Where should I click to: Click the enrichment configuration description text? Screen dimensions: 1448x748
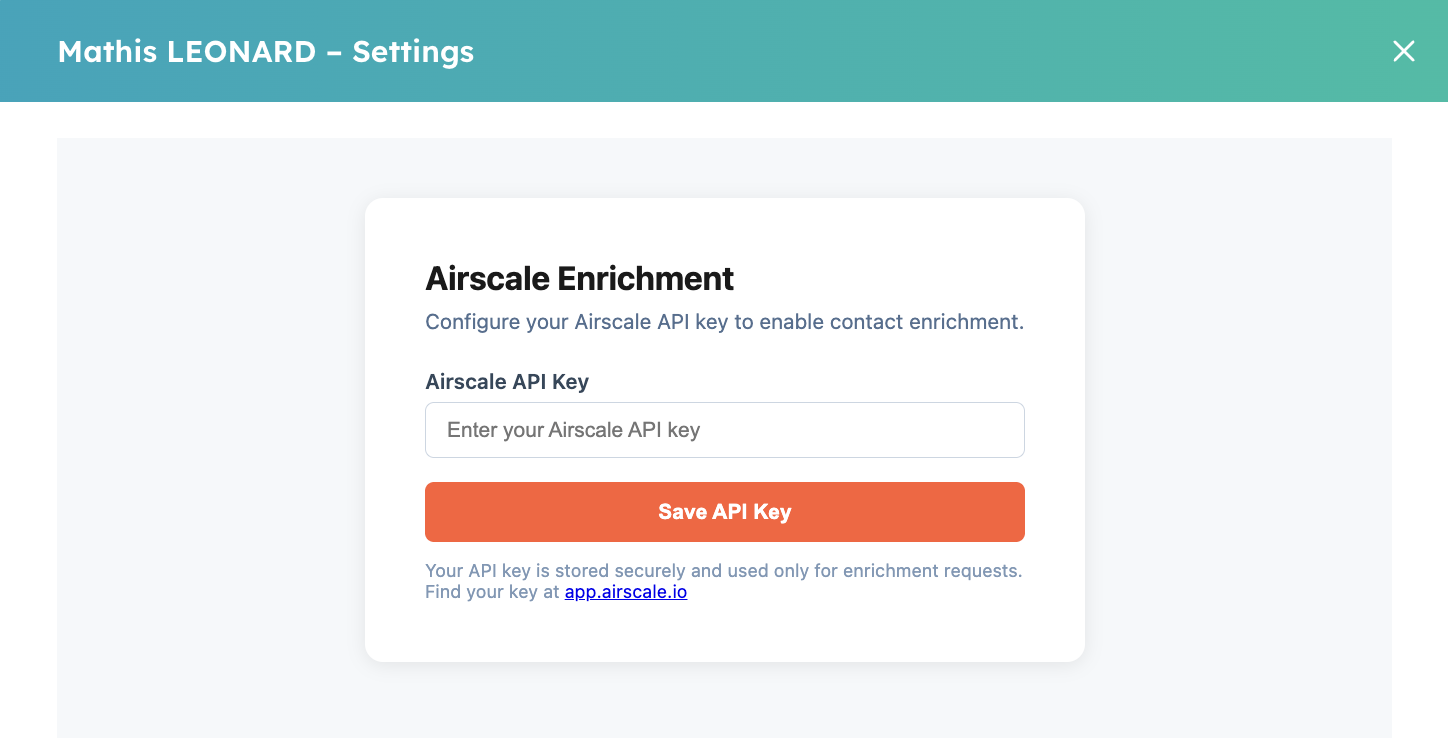(x=724, y=321)
